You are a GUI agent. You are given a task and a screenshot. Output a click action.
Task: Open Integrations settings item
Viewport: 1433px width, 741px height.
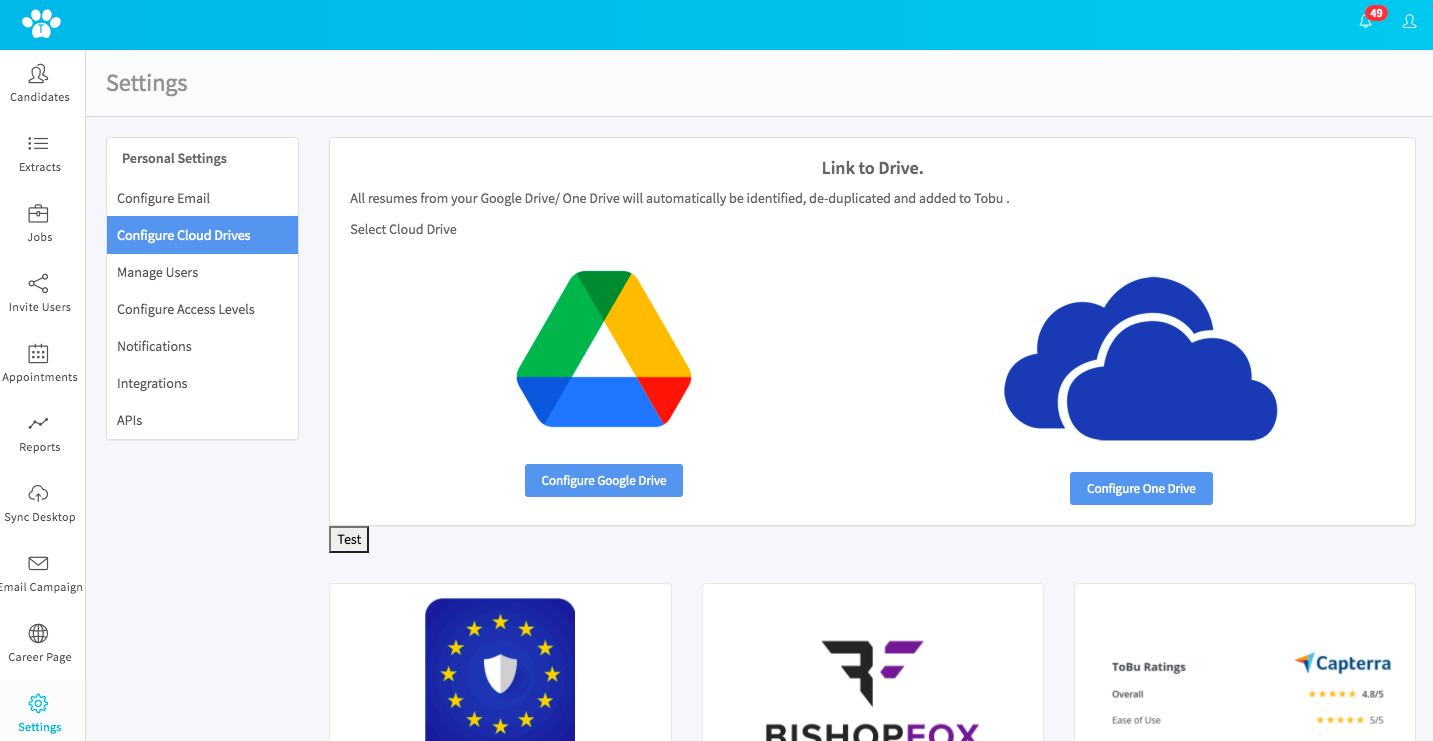click(202, 383)
